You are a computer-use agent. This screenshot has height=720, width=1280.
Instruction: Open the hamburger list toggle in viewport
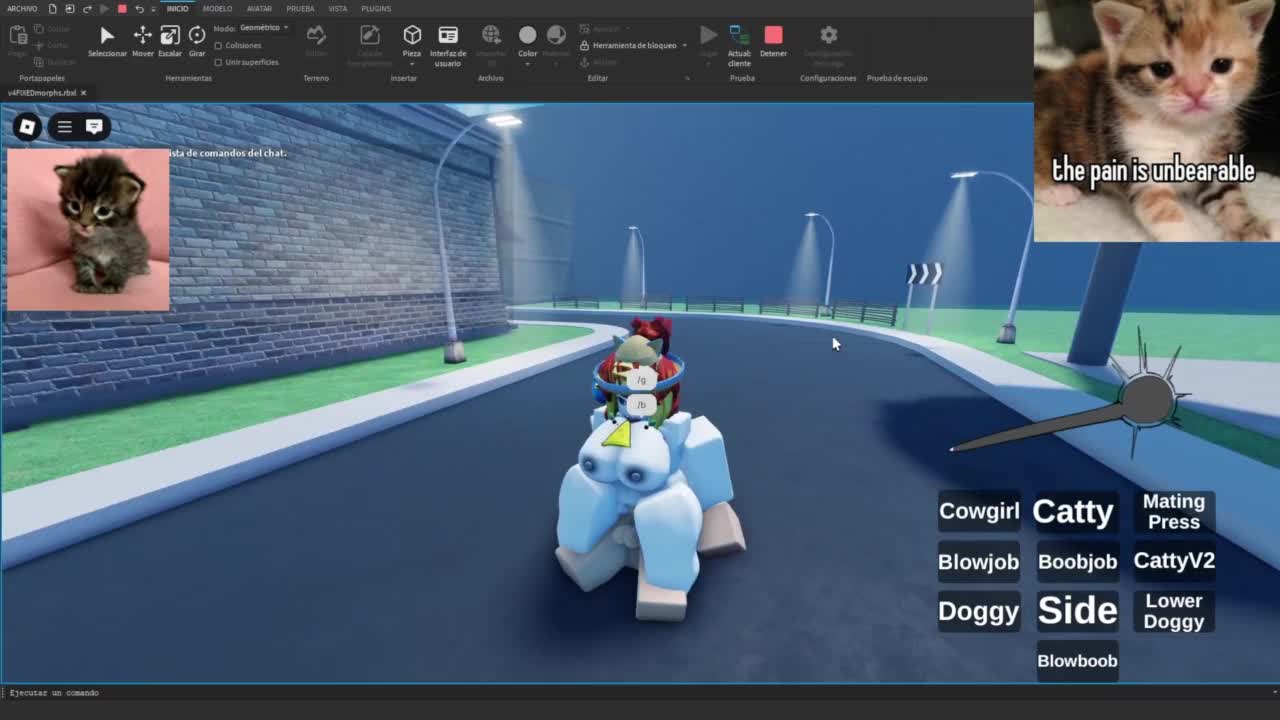click(x=64, y=127)
